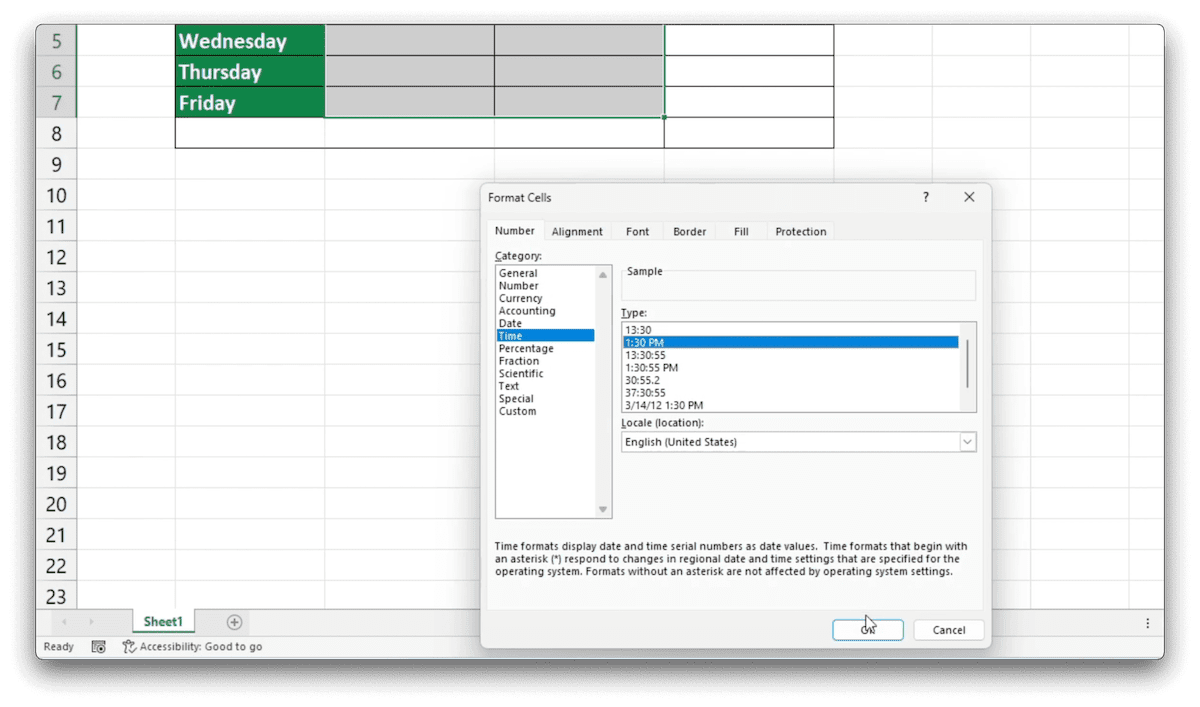Close the Format Cells dialog
1200x707 pixels.
click(x=969, y=198)
